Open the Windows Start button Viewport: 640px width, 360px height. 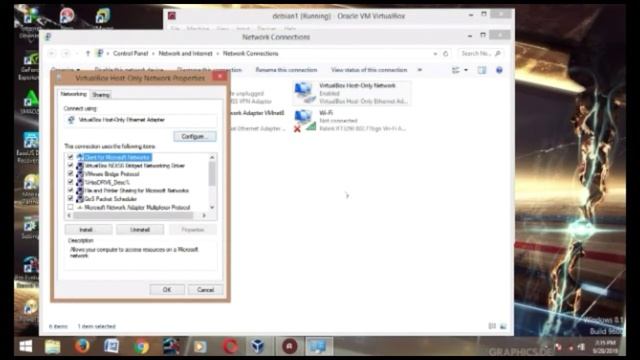26,346
